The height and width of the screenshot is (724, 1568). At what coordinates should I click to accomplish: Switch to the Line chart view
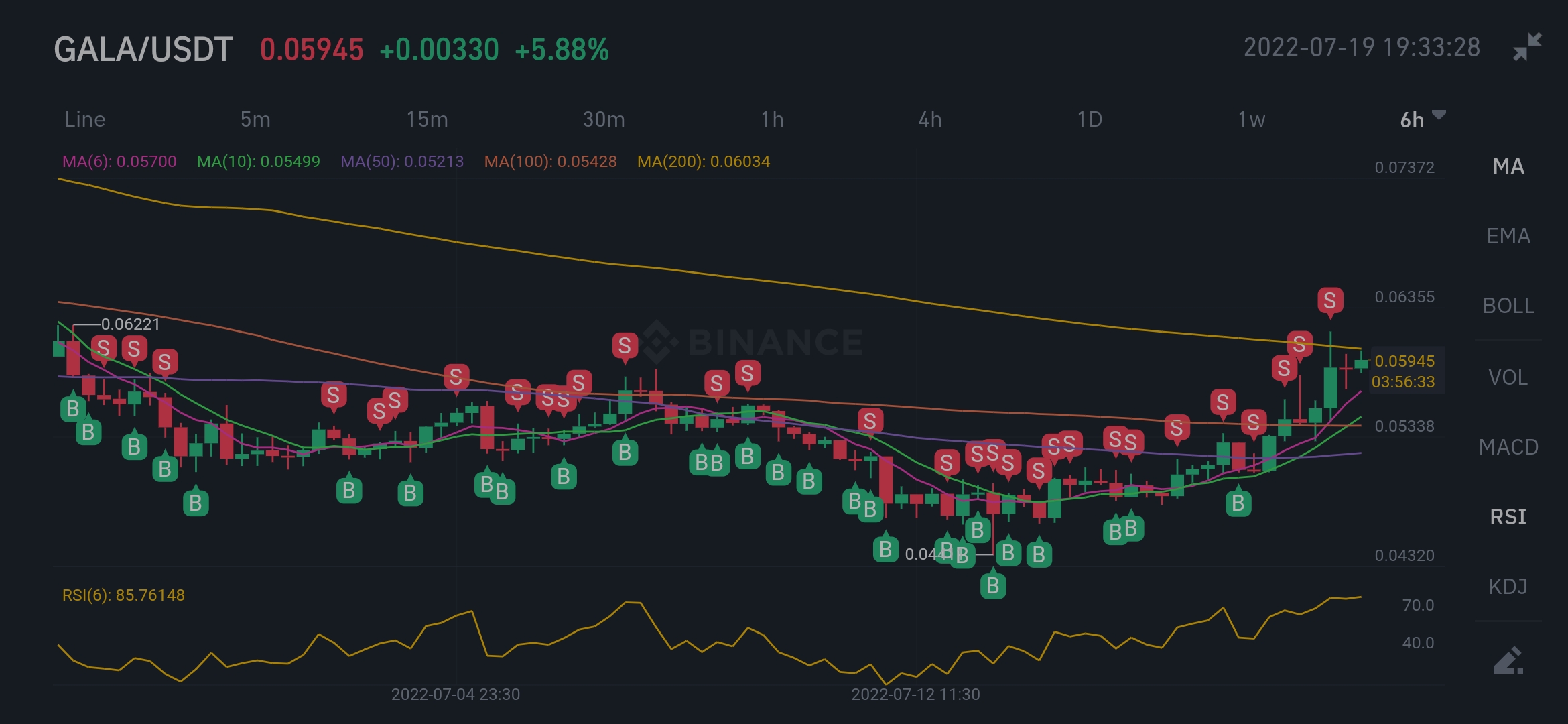point(85,119)
